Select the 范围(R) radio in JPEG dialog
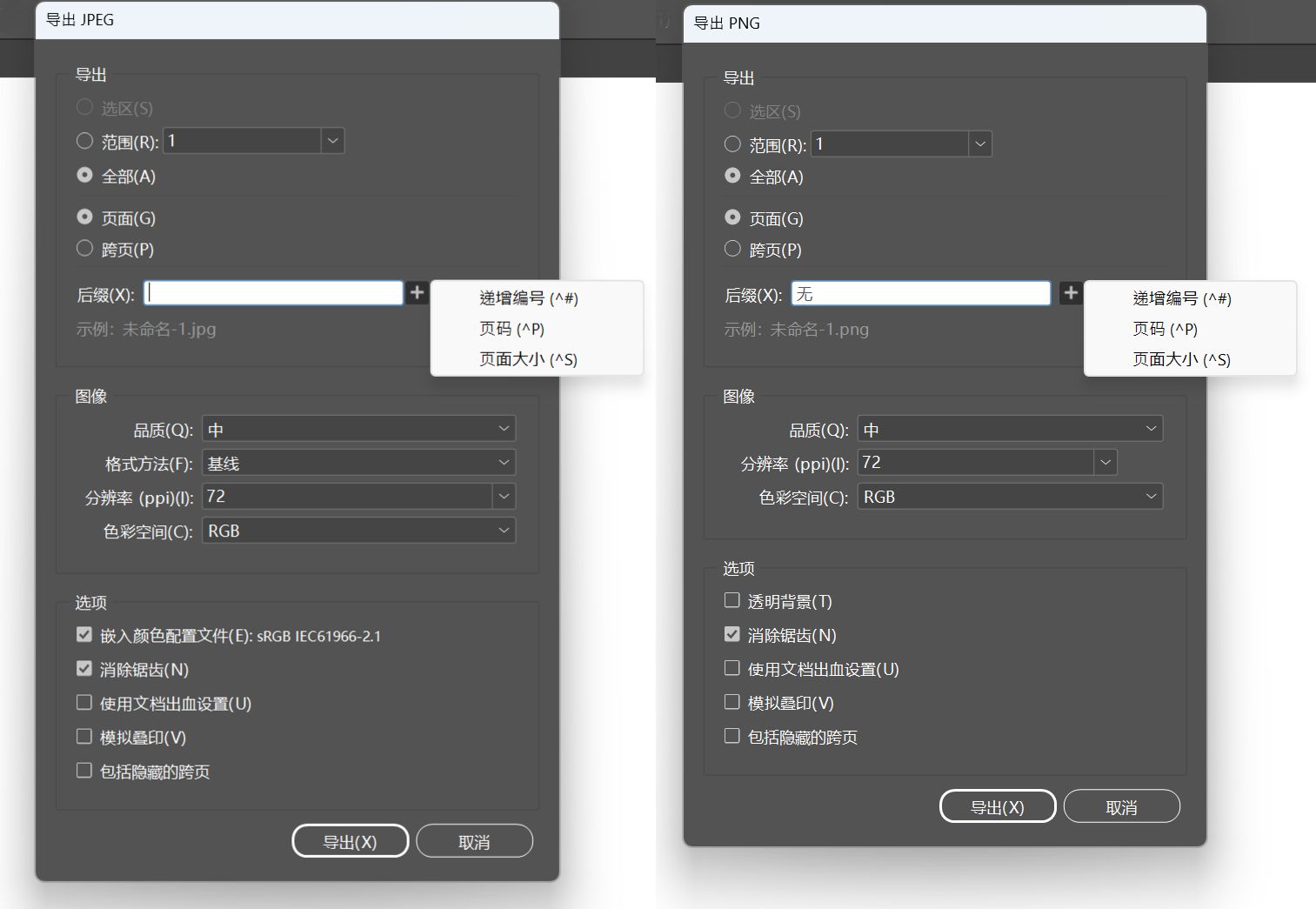Image resolution: width=1316 pixels, height=909 pixels. point(84,140)
